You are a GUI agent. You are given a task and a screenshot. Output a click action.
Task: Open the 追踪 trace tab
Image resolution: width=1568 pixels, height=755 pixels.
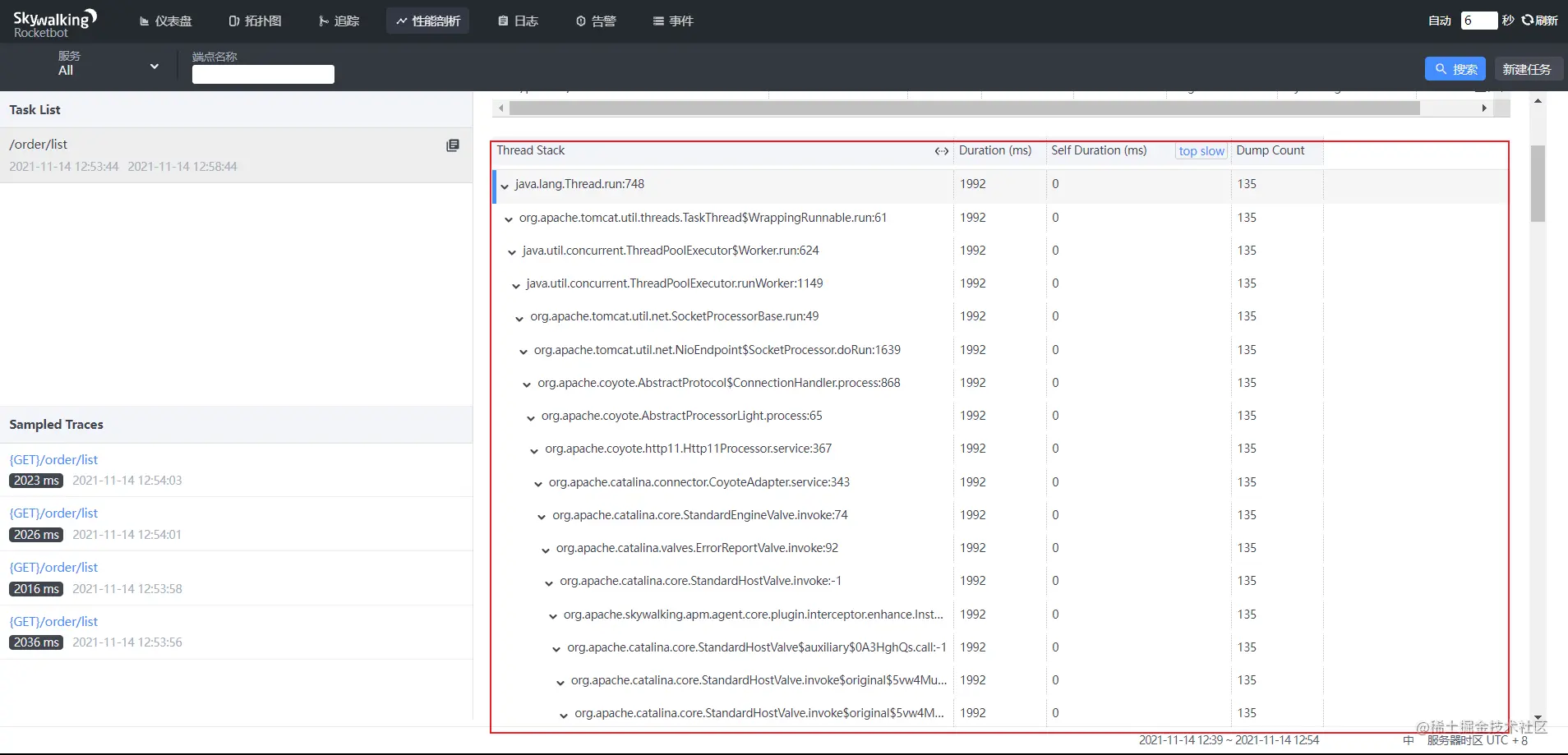(339, 21)
